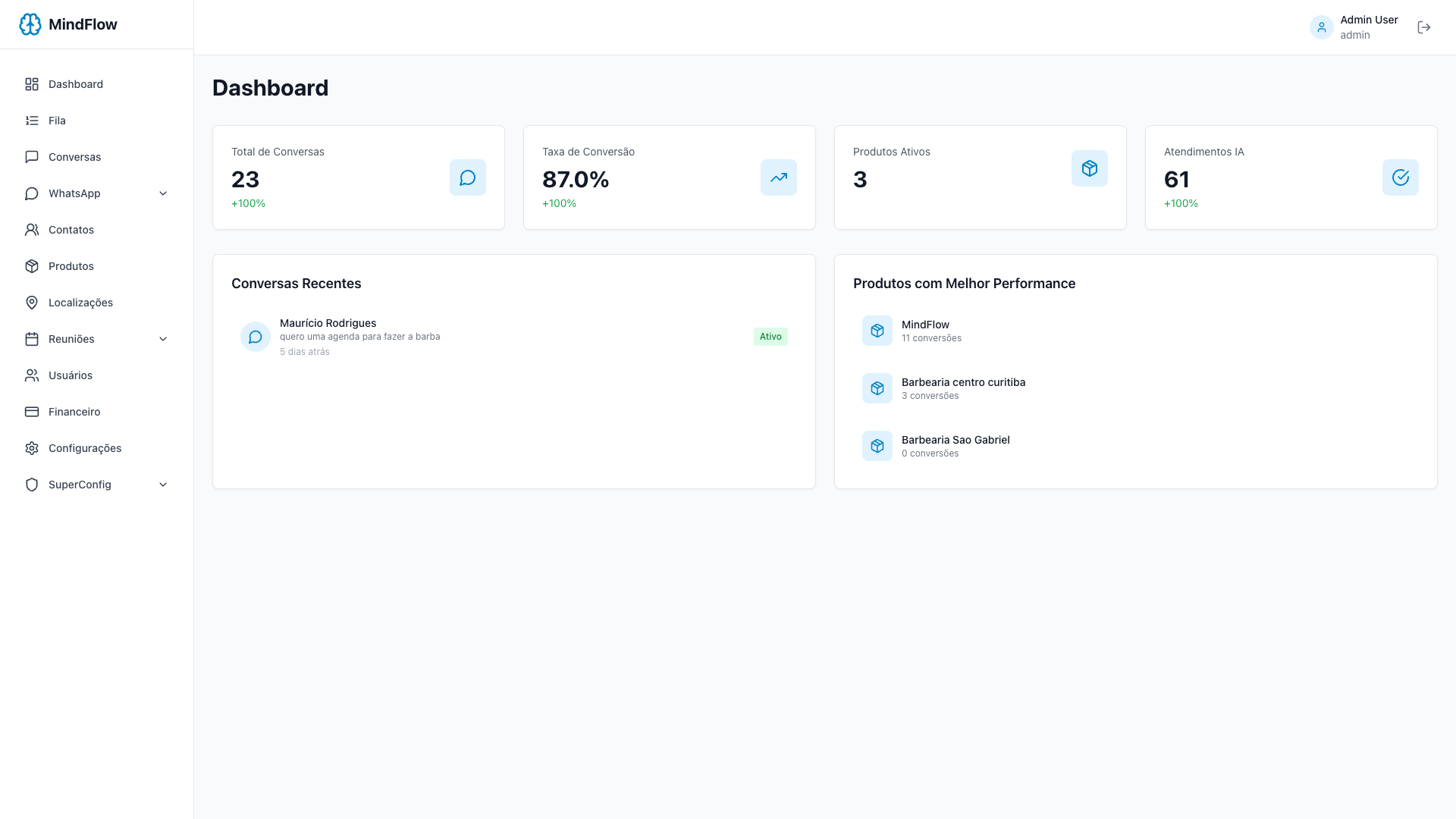Image resolution: width=1456 pixels, height=819 pixels.
Task: Expand the SuperConfig submenu chevron
Action: (163, 485)
